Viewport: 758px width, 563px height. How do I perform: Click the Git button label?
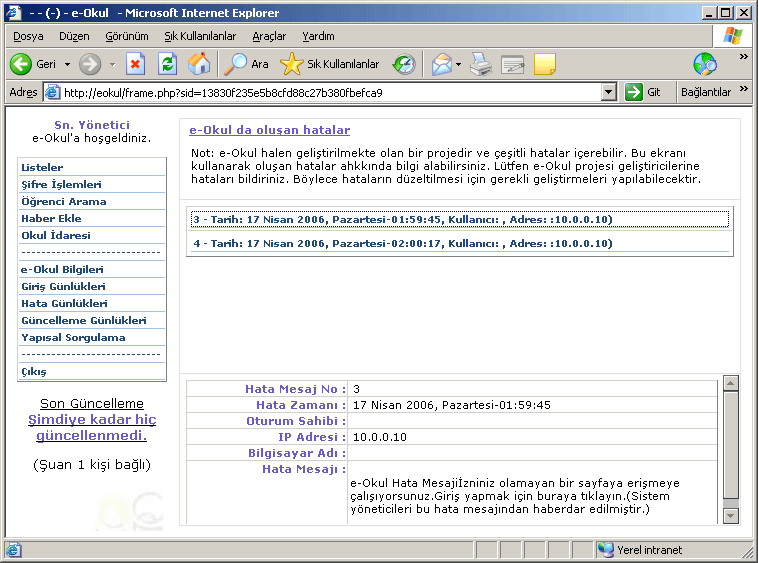(654, 92)
